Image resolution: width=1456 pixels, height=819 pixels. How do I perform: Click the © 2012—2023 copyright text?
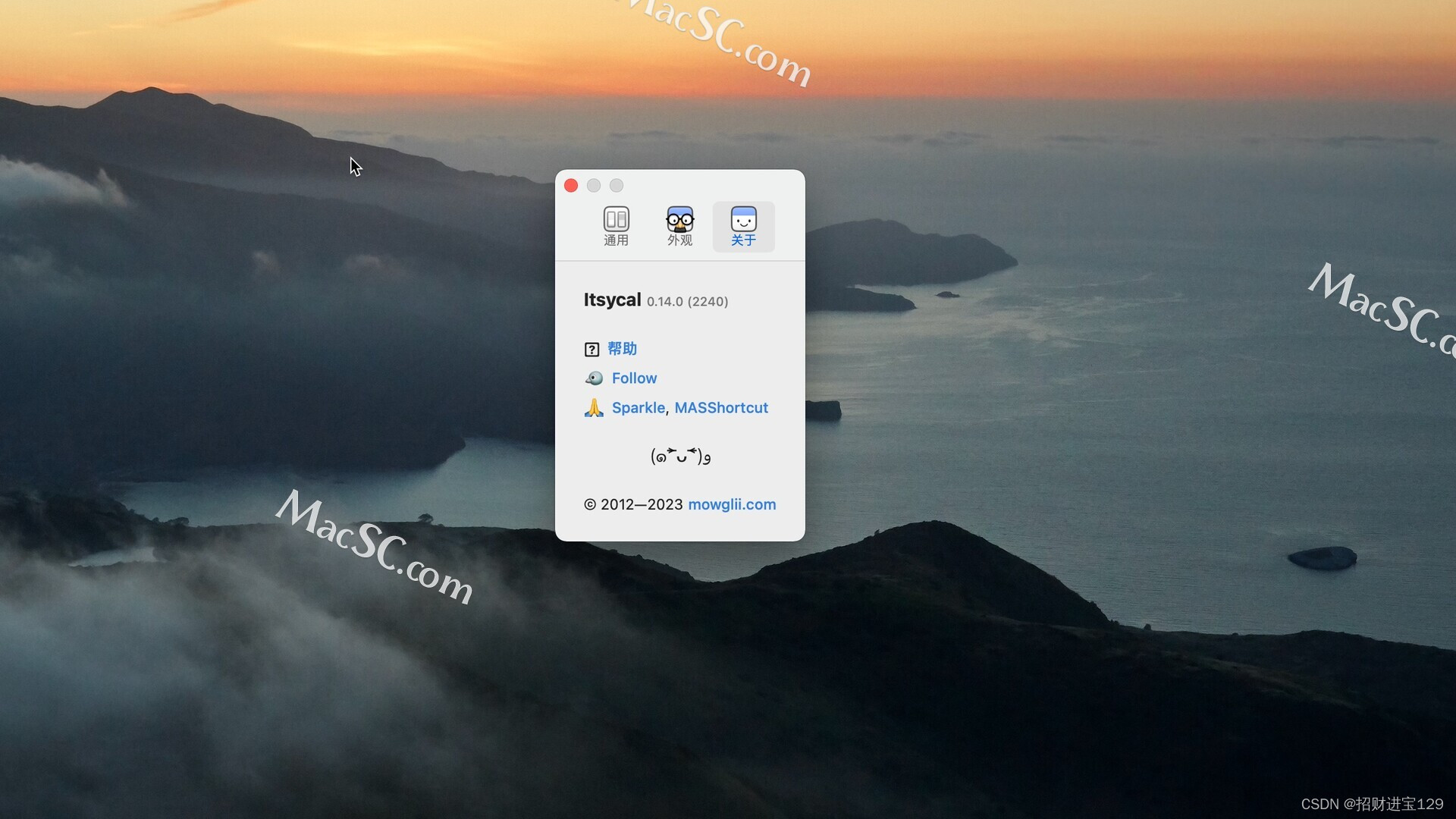(633, 504)
